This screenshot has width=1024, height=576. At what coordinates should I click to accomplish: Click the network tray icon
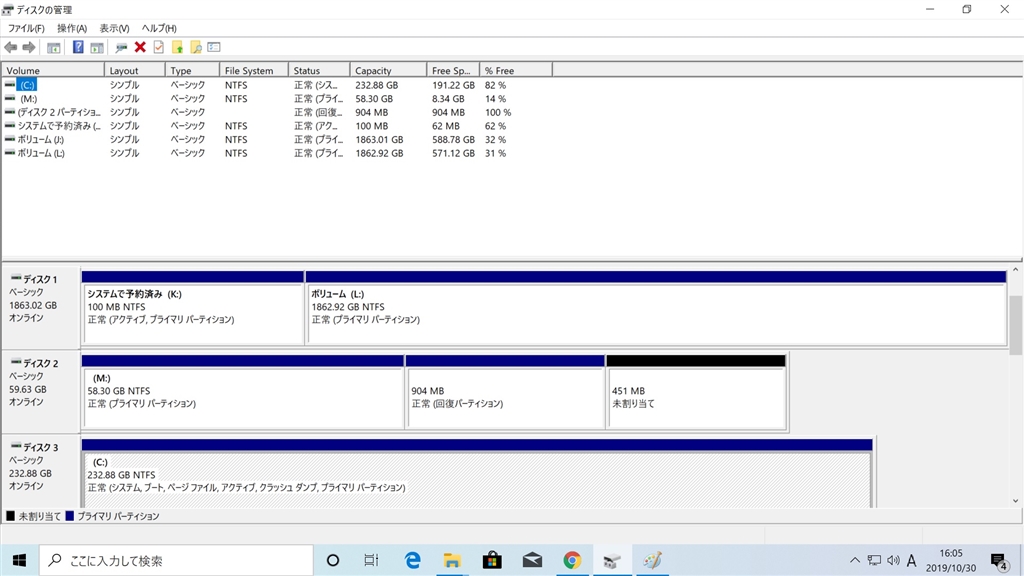tap(874, 560)
